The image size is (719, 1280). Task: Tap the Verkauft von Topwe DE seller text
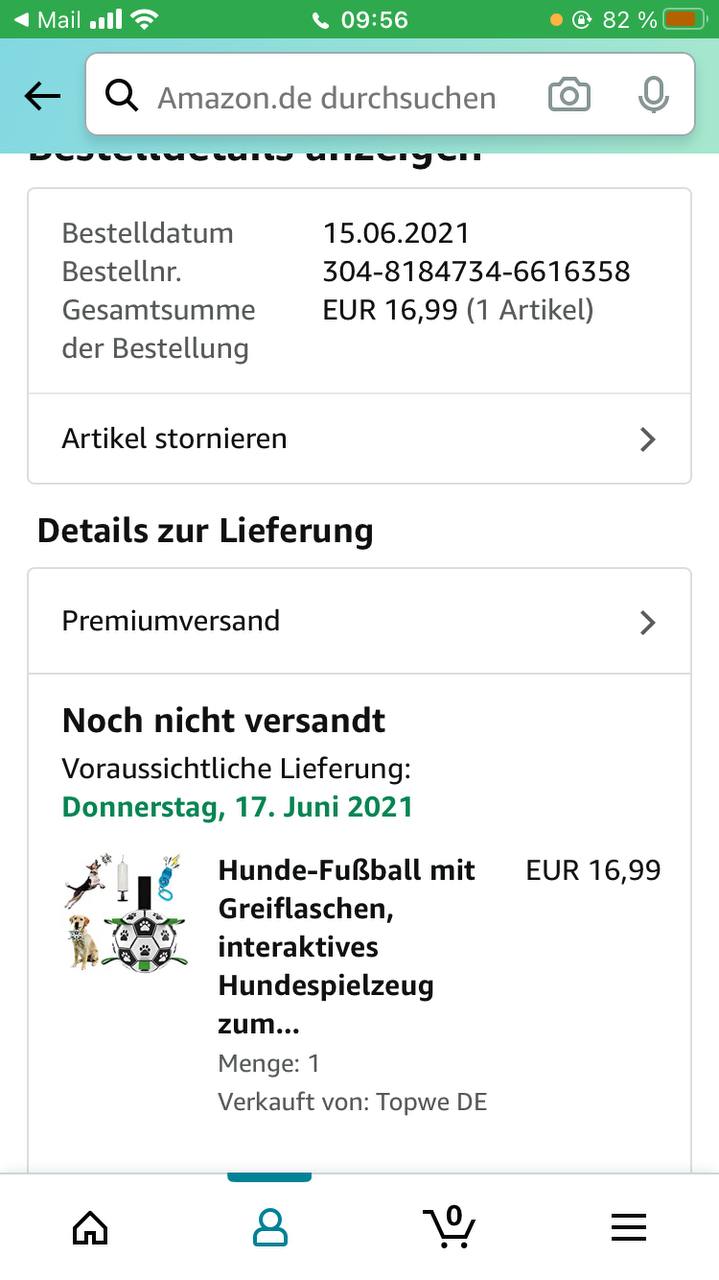(x=352, y=1102)
